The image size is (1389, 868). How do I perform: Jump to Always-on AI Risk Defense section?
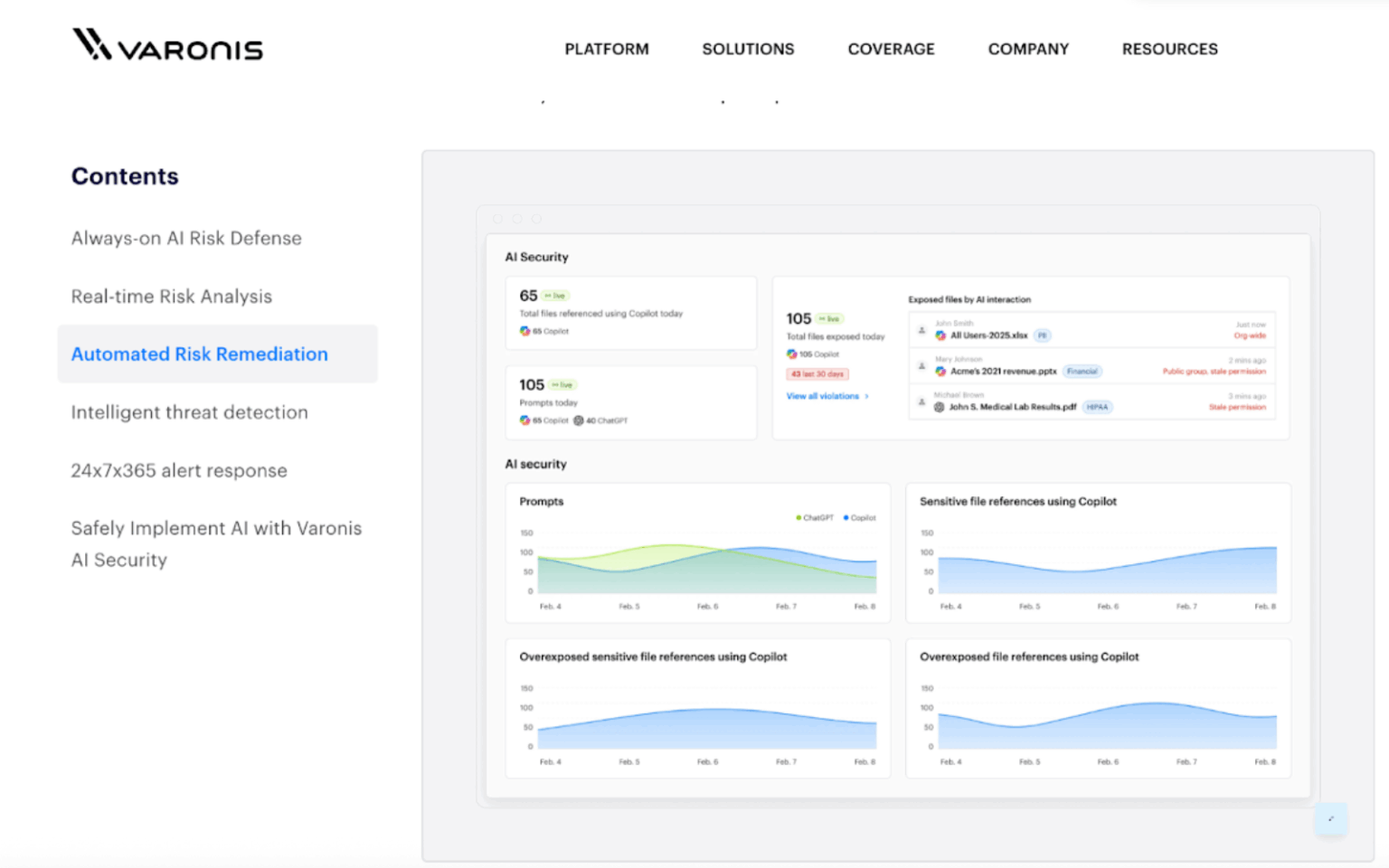[x=186, y=238]
